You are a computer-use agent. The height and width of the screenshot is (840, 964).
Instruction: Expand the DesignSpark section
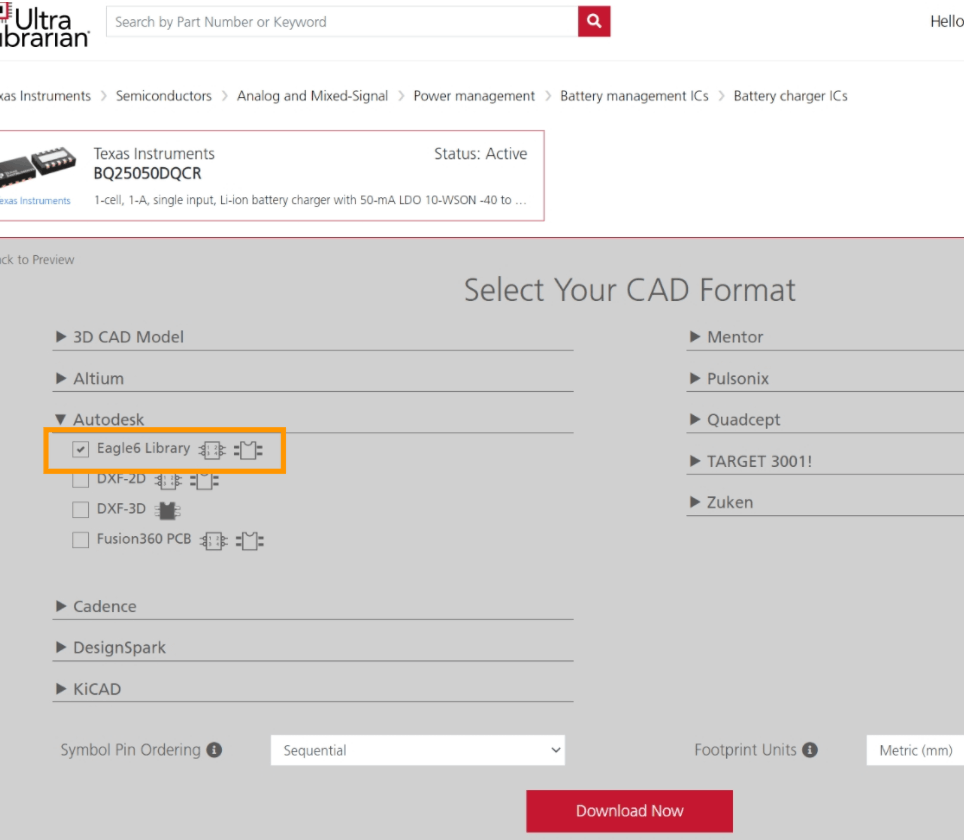(313, 648)
